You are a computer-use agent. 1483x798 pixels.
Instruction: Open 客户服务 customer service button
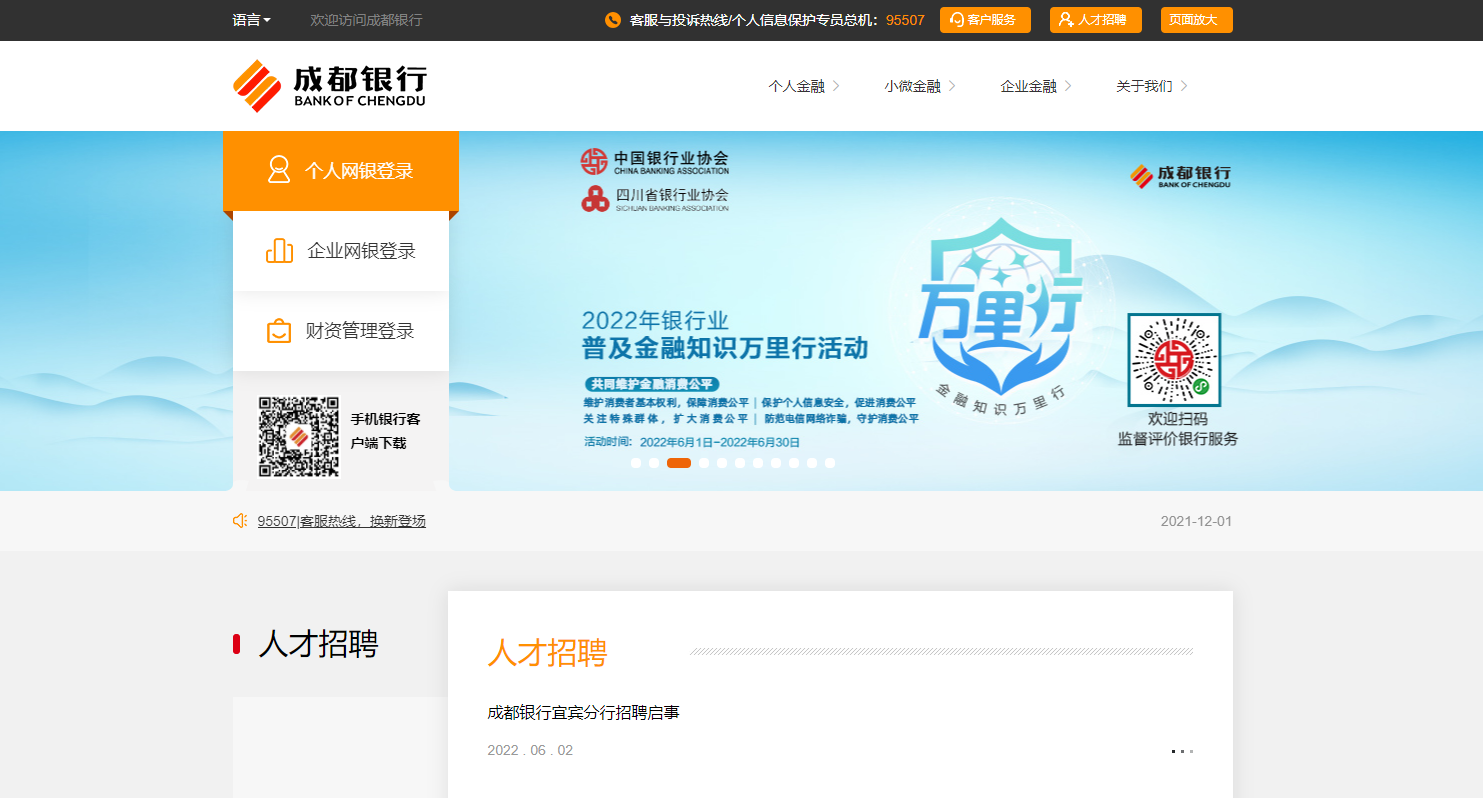985,20
